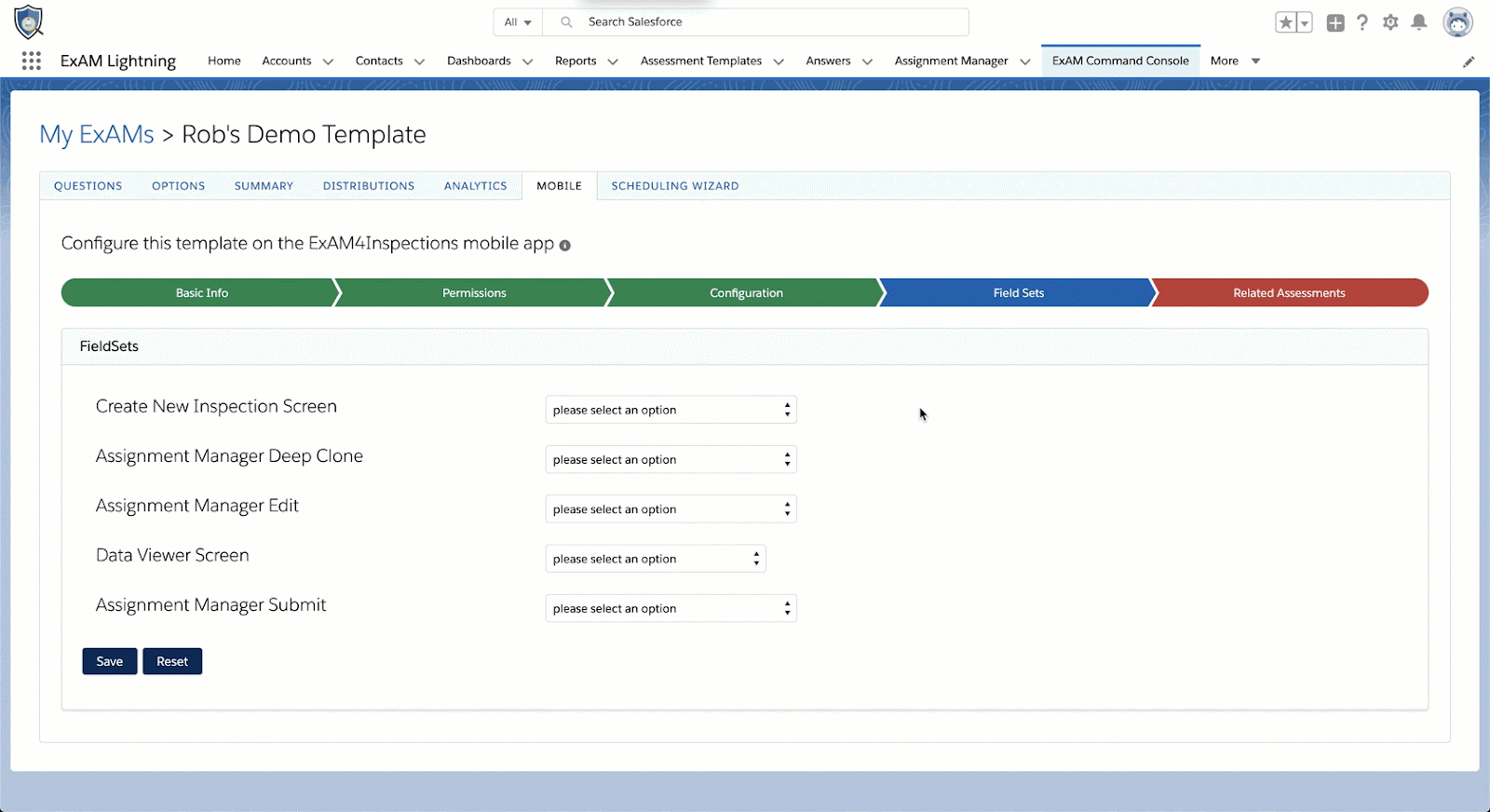Click the ExAM Lightning app name
This screenshot has width=1490, height=812.
pyautogui.click(x=118, y=61)
